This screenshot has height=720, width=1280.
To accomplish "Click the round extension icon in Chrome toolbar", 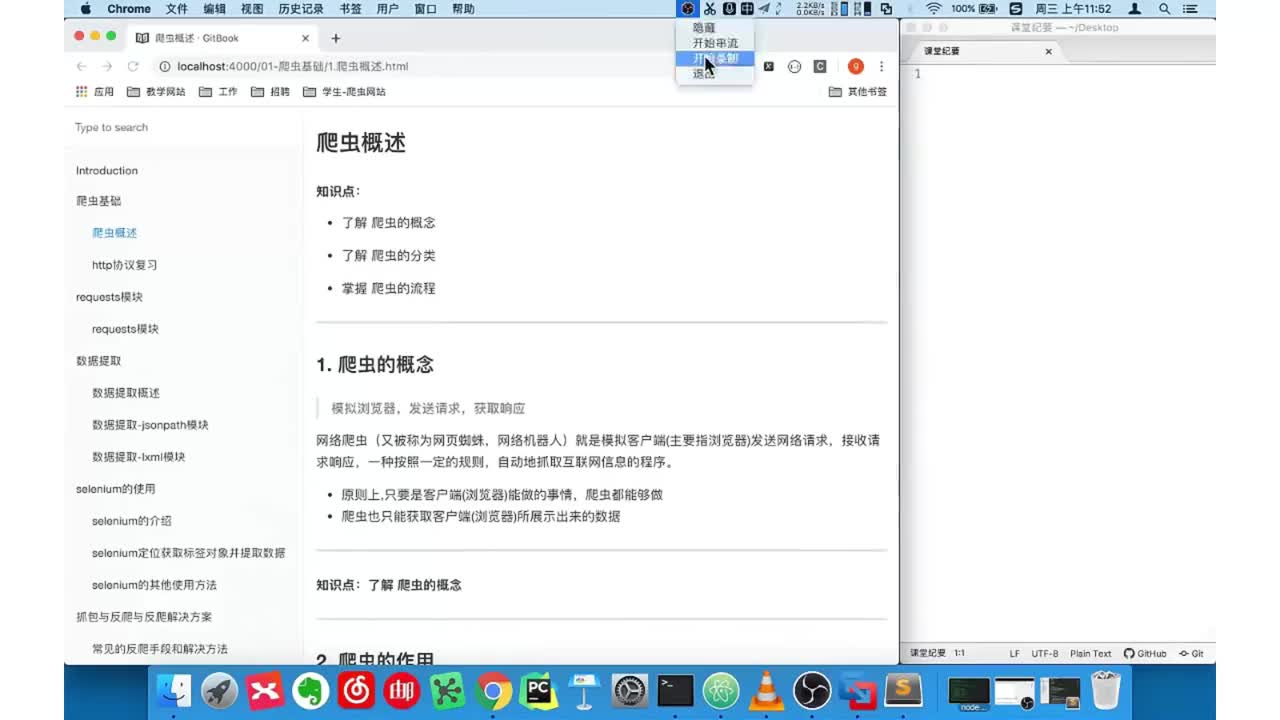I will tap(794, 66).
